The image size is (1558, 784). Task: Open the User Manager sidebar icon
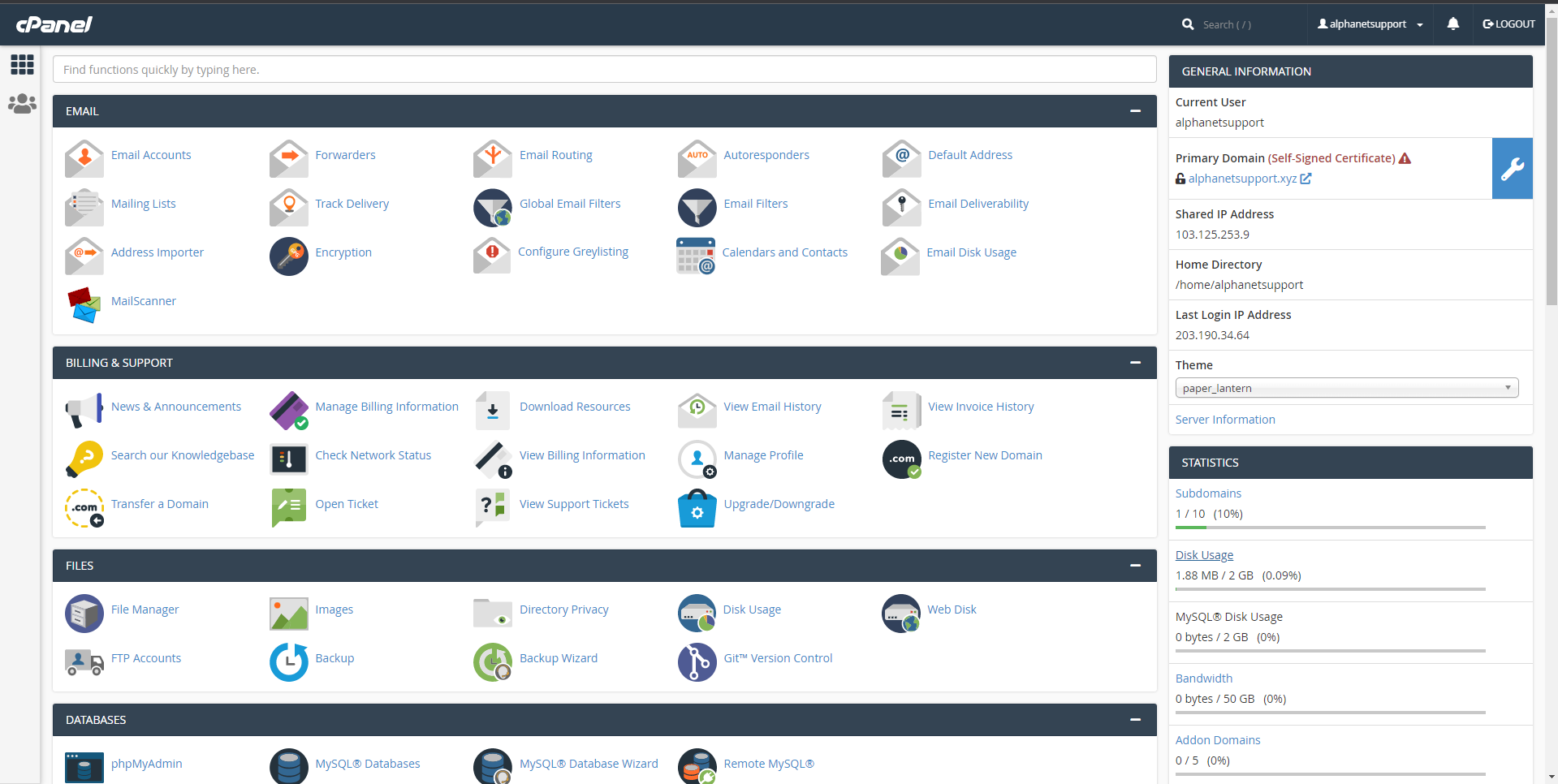tap(22, 104)
